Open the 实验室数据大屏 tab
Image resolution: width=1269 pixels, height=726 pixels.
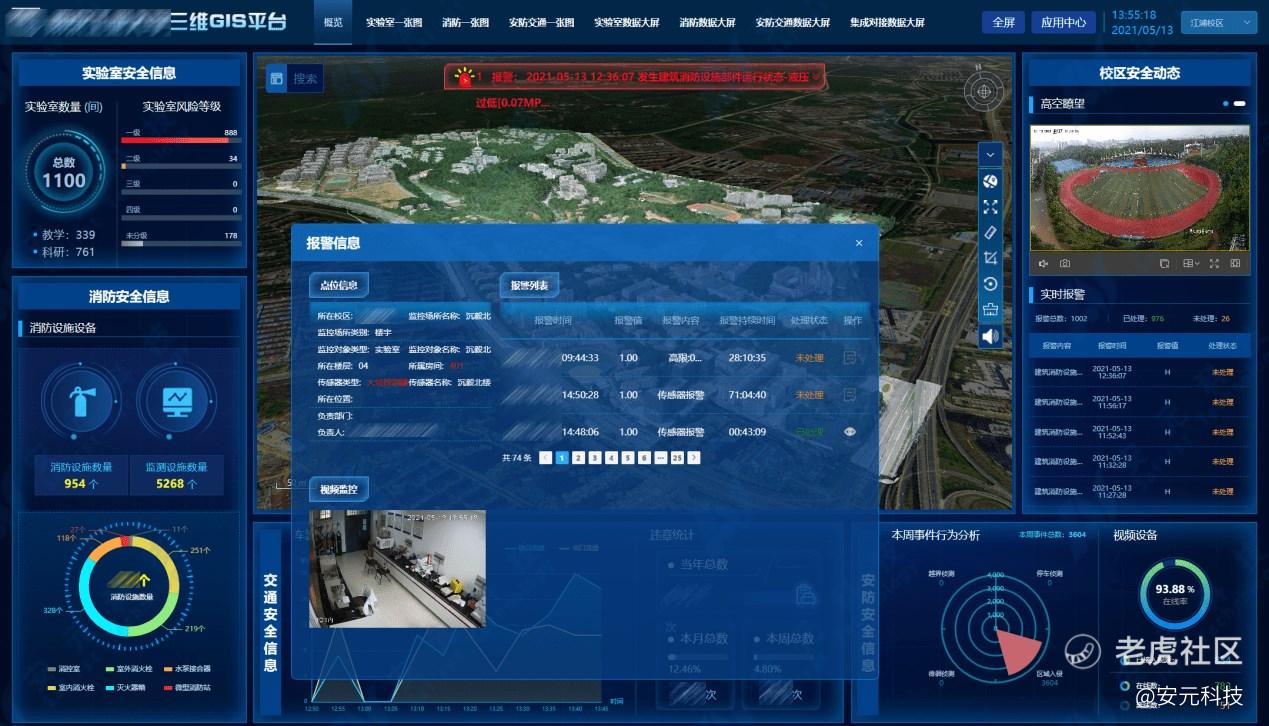(627, 22)
